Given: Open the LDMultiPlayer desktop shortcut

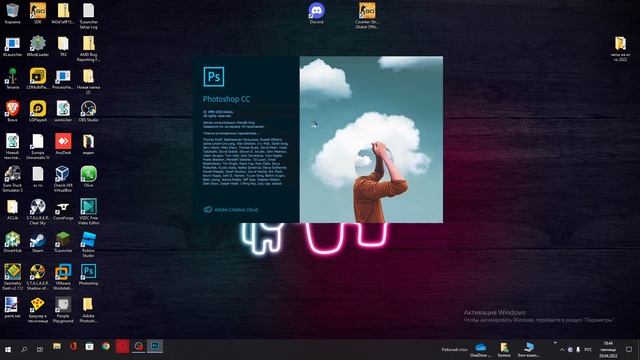Looking at the screenshot, I should click(x=38, y=79).
